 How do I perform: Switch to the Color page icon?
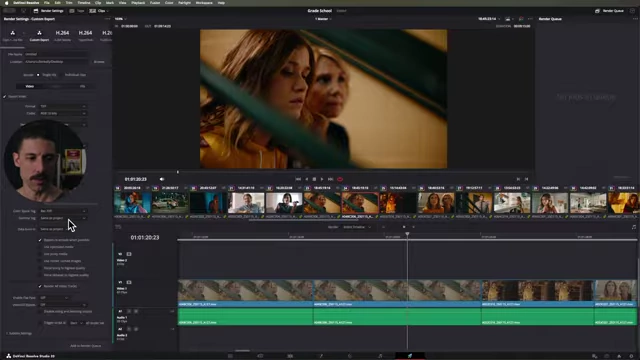[350, 356]
